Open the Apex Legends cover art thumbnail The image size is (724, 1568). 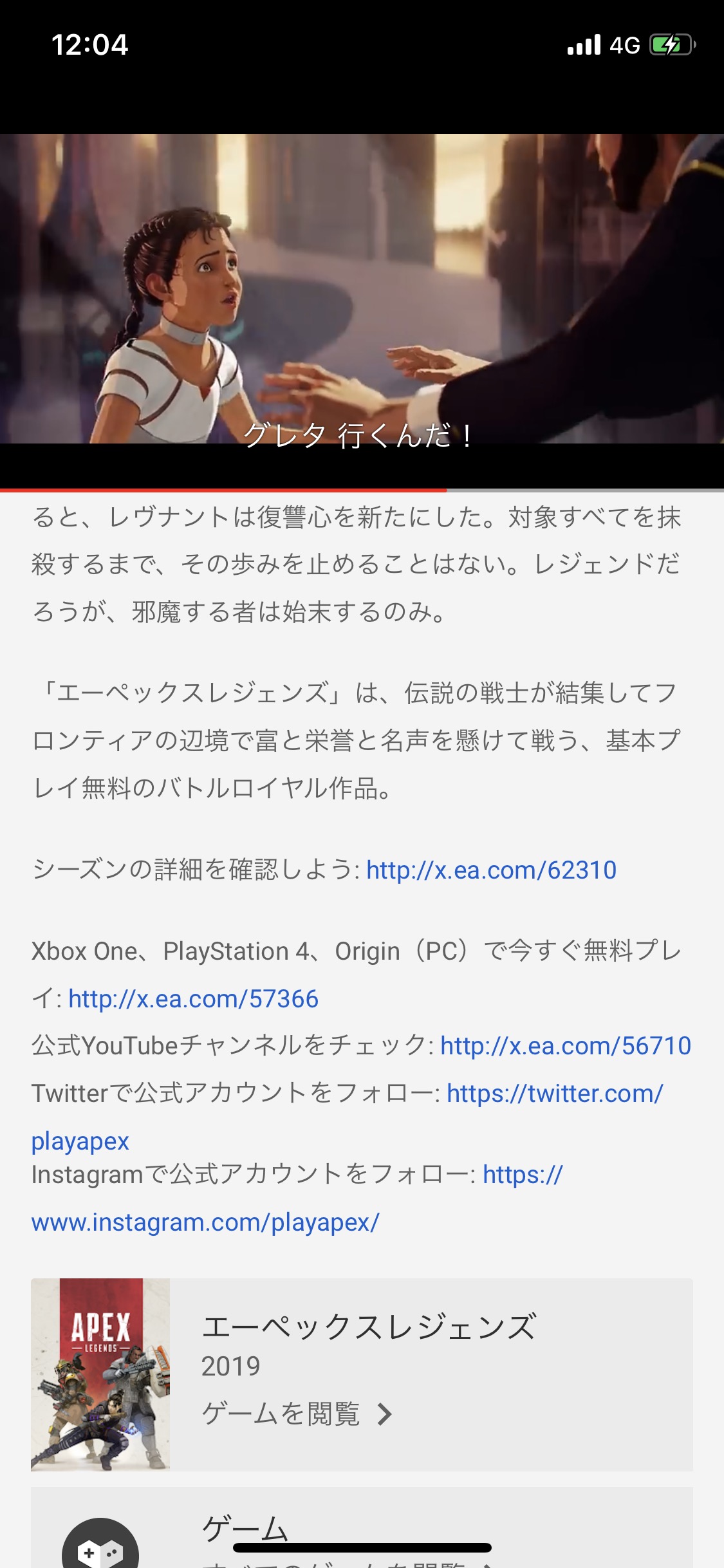[x=100, y=1374]
